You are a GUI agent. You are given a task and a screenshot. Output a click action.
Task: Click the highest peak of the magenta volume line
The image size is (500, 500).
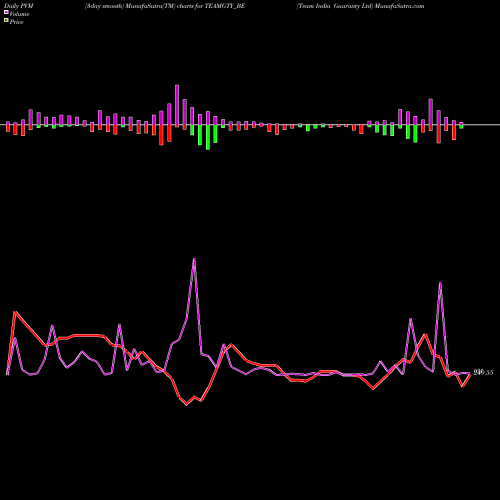[194, 259]
